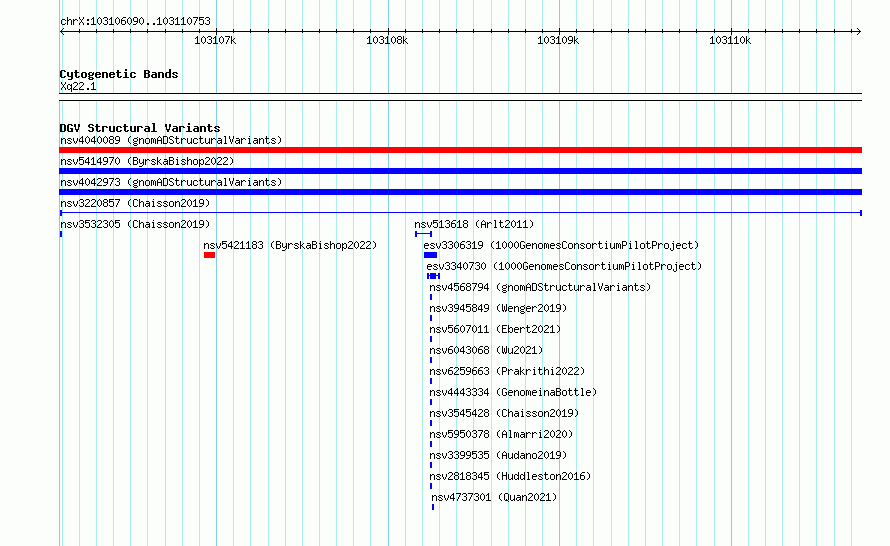This screenshot has width=890, height=546.
Task: Open the nsv4568794 gnomADStructuralVariants label
Action: pos(540,287)
